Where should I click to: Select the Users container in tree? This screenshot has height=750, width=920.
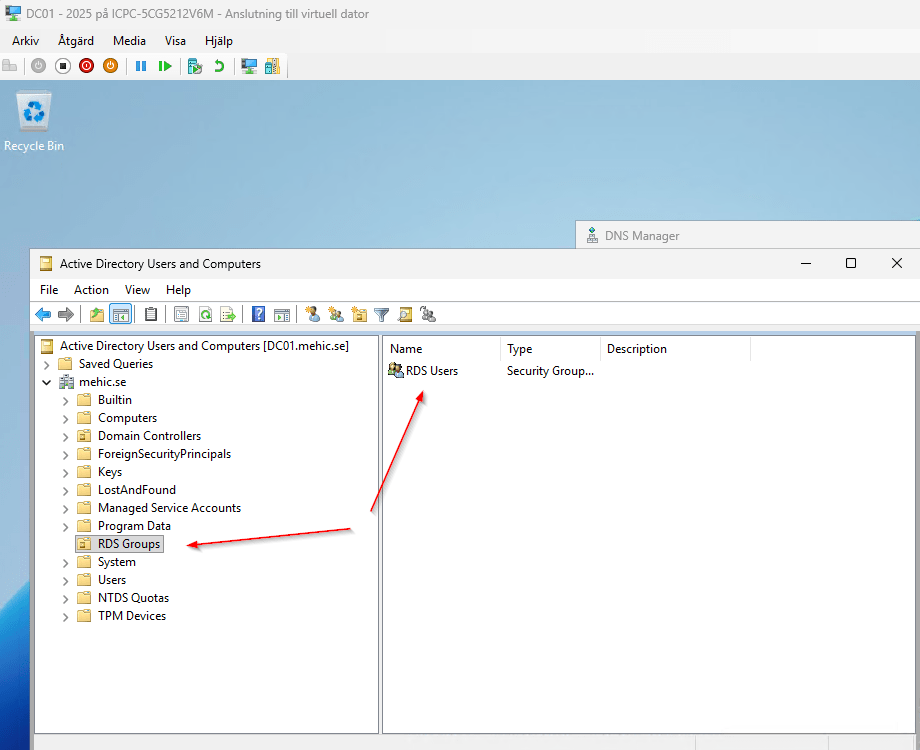pyautogui.click(x=112, y=580)
